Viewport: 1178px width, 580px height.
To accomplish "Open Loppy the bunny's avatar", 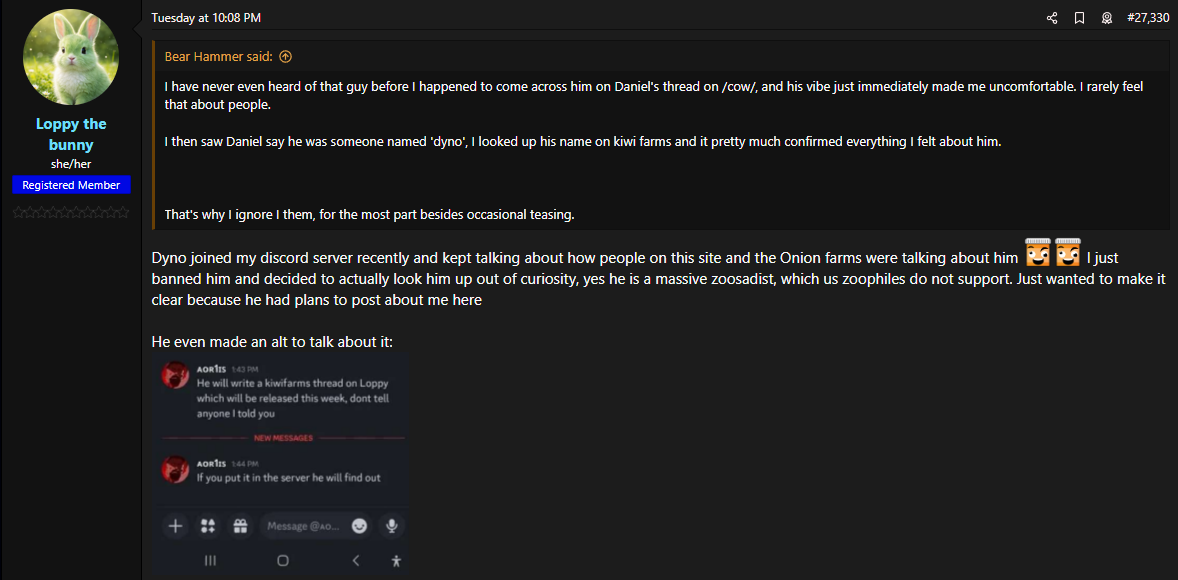I will [x=71, y=57].
